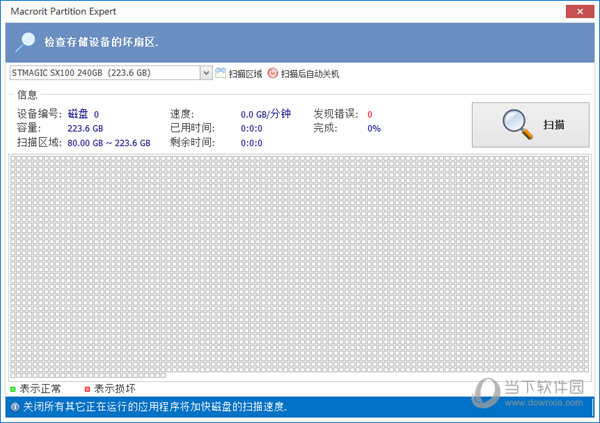Click the scan area calendar icon

tap(220, 73)
